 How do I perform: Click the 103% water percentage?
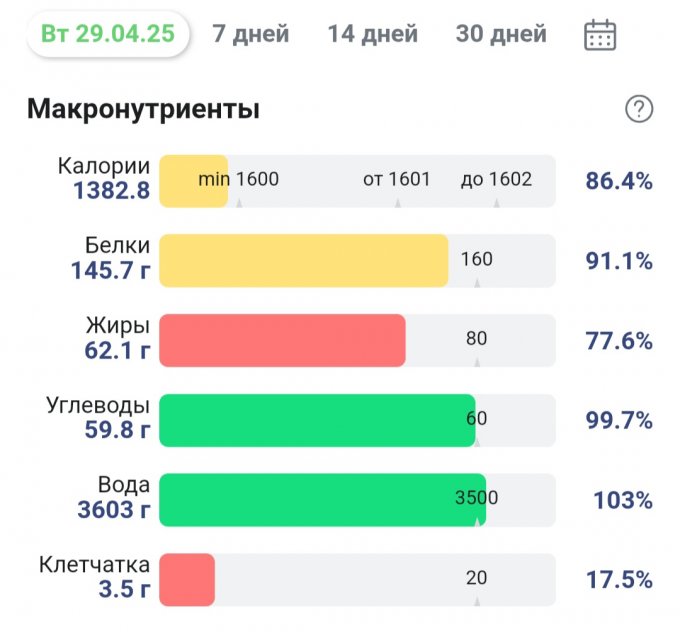(x=622, y=499)
